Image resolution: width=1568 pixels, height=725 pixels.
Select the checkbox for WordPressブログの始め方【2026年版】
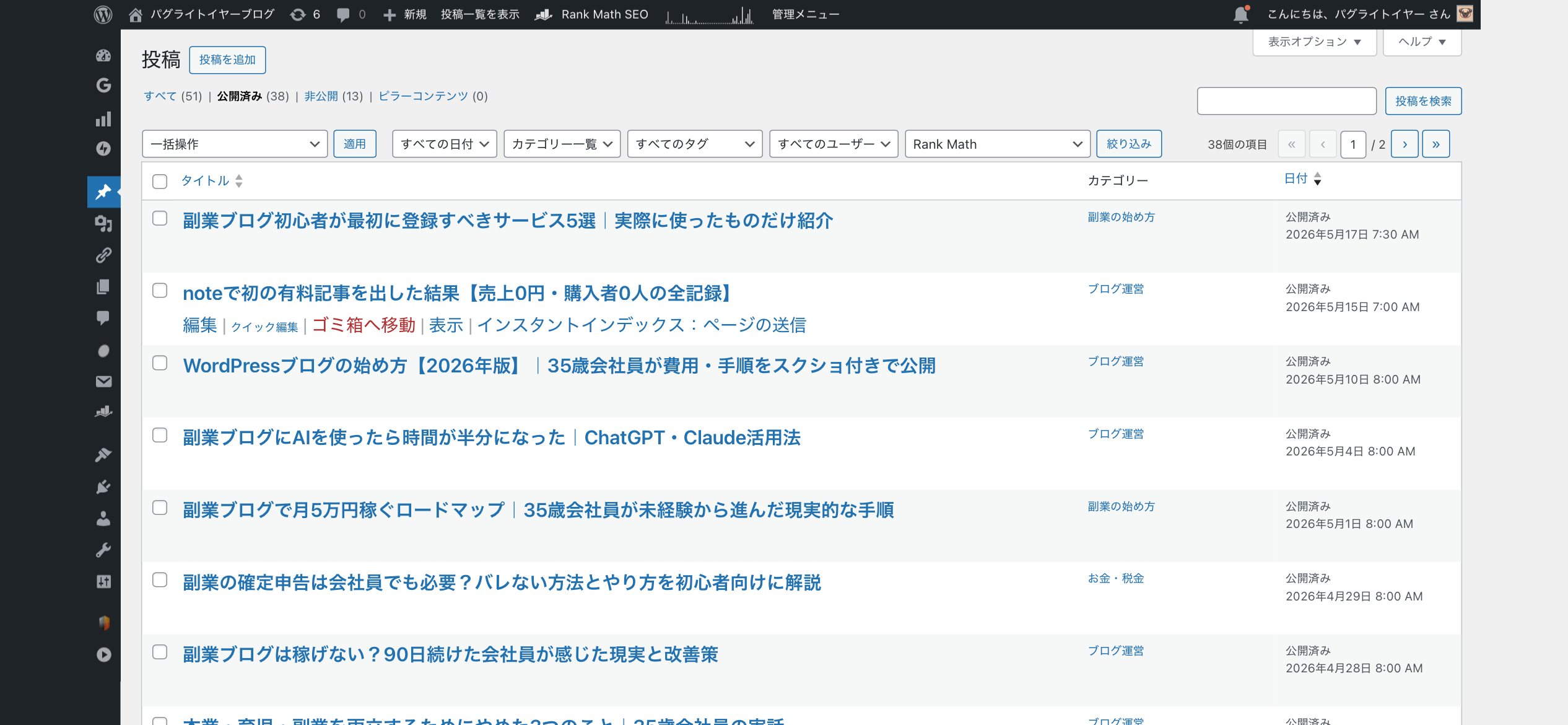[x=160, y=362]
